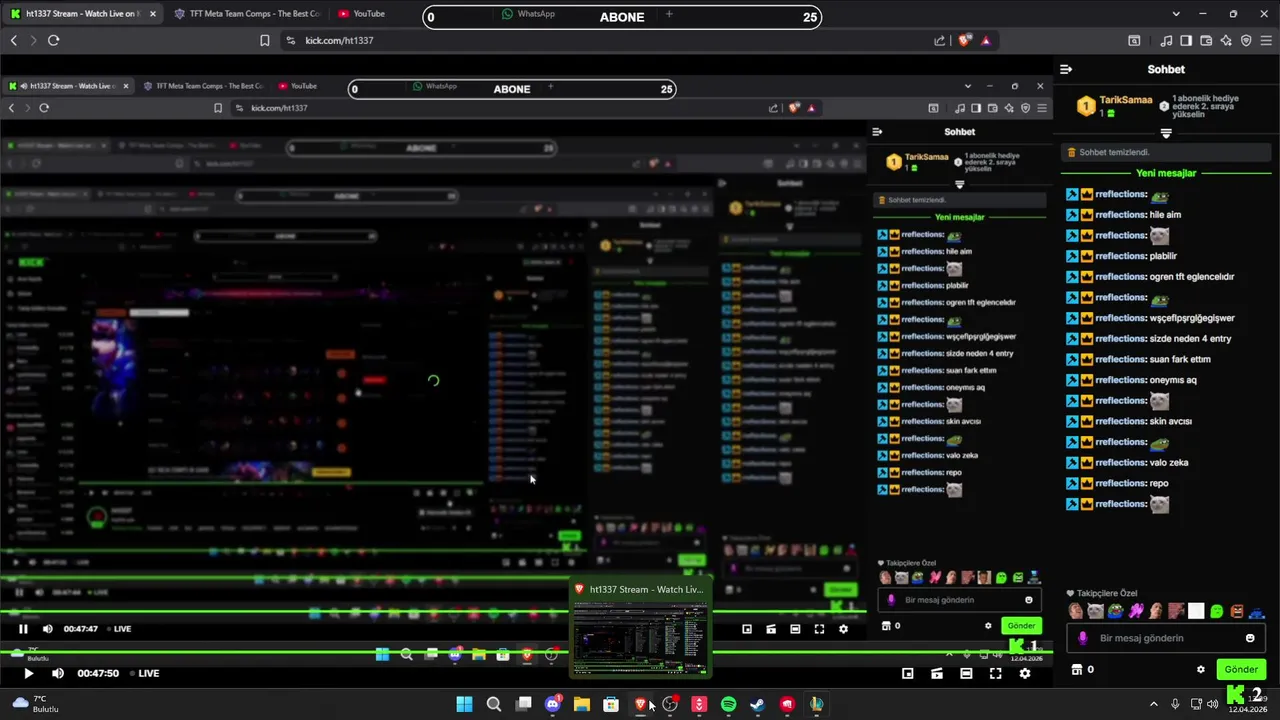Open system volume speaker tray icon
Screen dimensions: 1280x720
(1213, 704)
